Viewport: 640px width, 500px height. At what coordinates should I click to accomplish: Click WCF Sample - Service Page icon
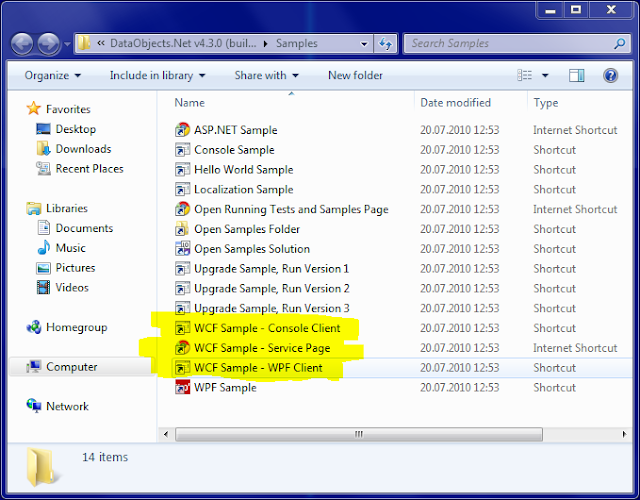click(182, 348)
